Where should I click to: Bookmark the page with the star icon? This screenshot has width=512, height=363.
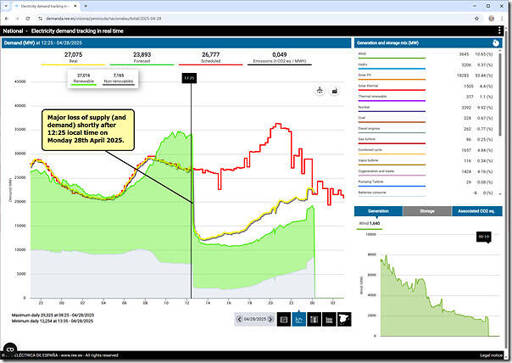[x=477, y=19]
